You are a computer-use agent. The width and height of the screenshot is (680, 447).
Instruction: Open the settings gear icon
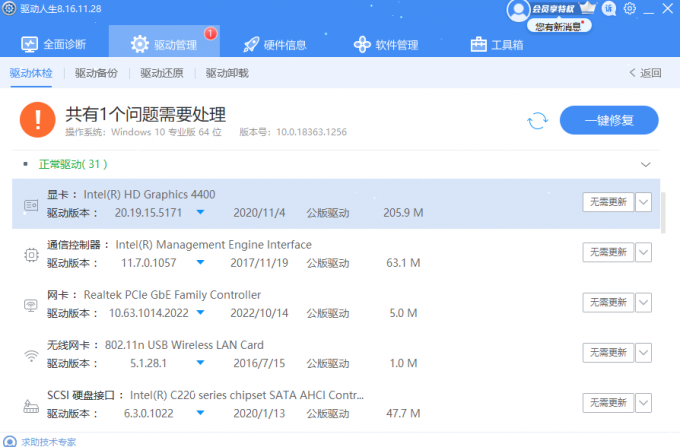click(x=630, y=9)
